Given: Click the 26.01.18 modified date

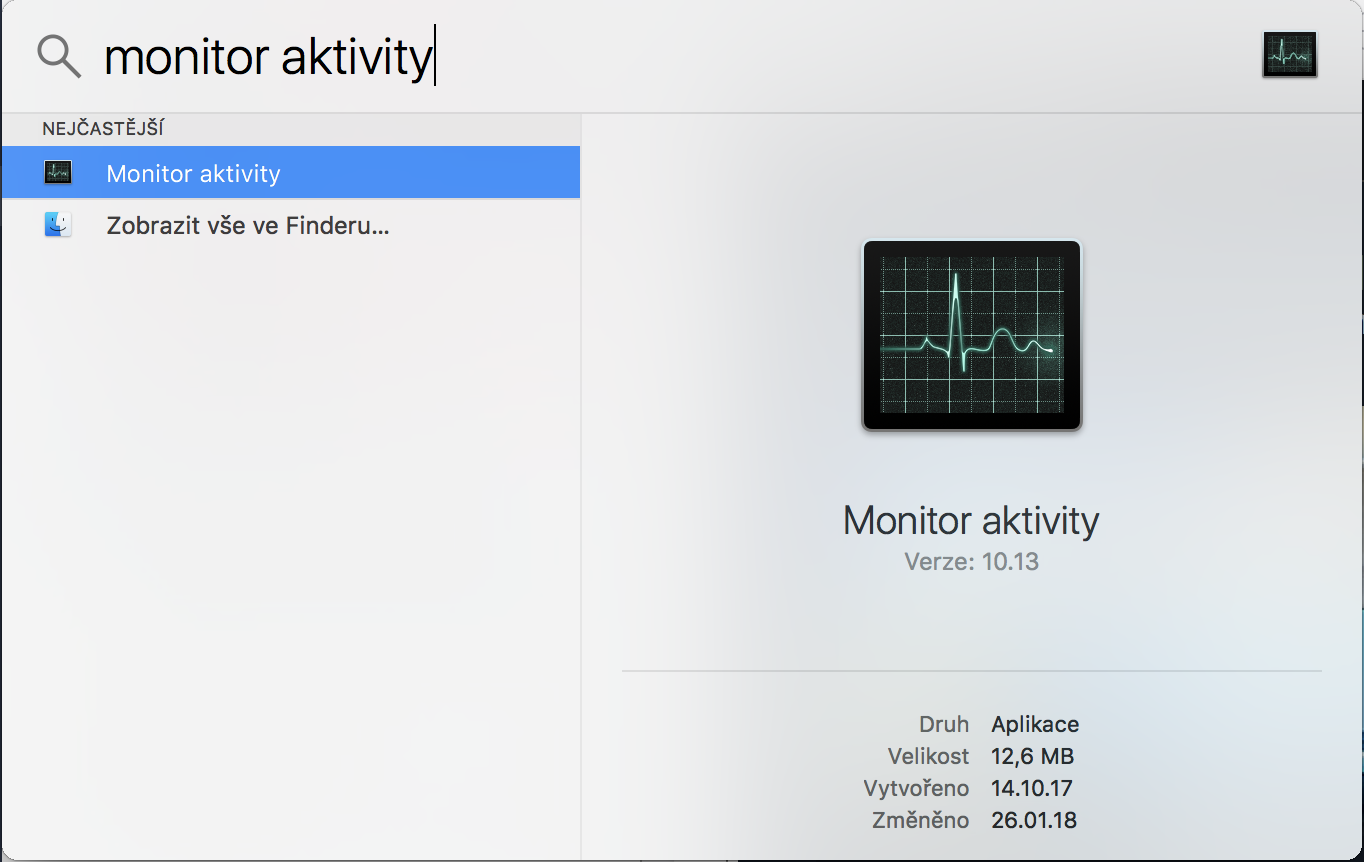Looking at the screenshot, I should click(1033, 820).
